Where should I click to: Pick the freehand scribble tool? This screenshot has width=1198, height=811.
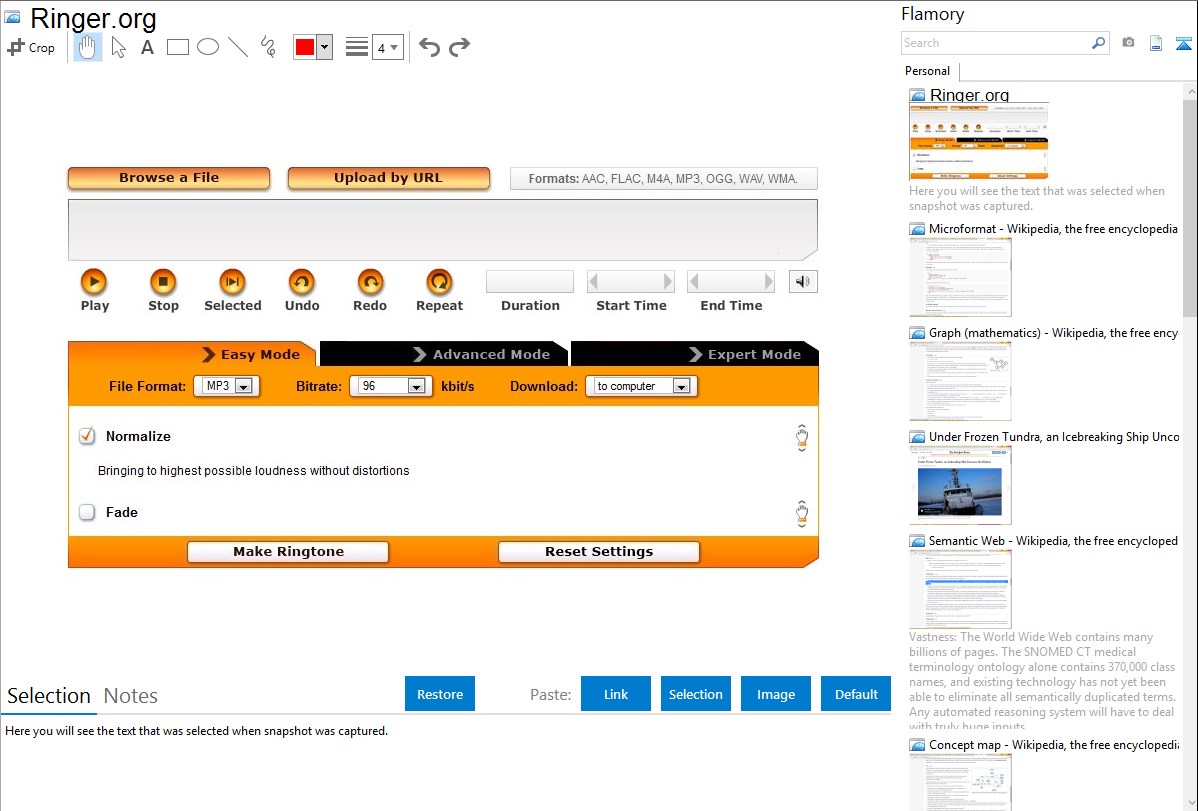tap(268, 47)
